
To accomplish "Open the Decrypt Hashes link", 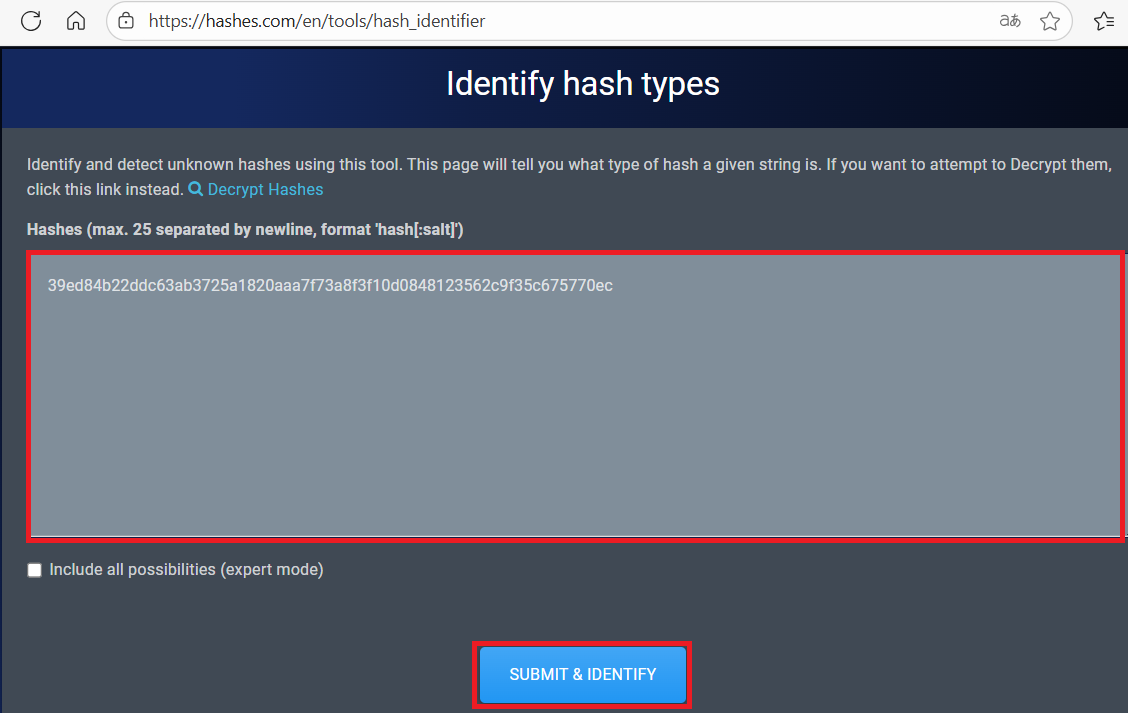I will point(265,189).
